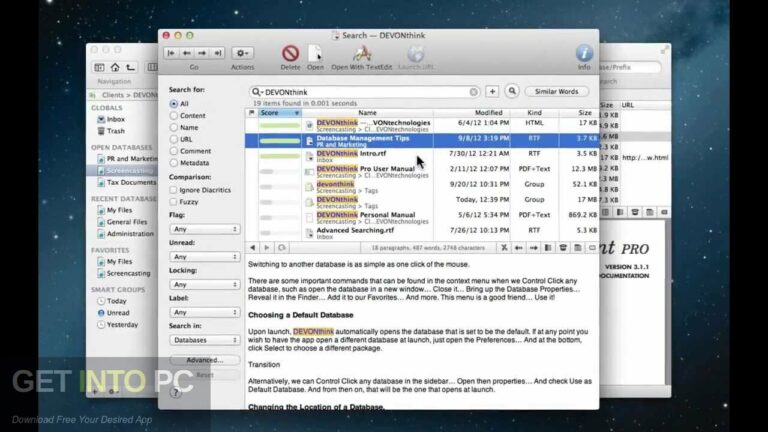Image resolution: width=768 pixels, height=432 pixels.
Task: Click inside the DEVONthink search text field
Action: 365,92
